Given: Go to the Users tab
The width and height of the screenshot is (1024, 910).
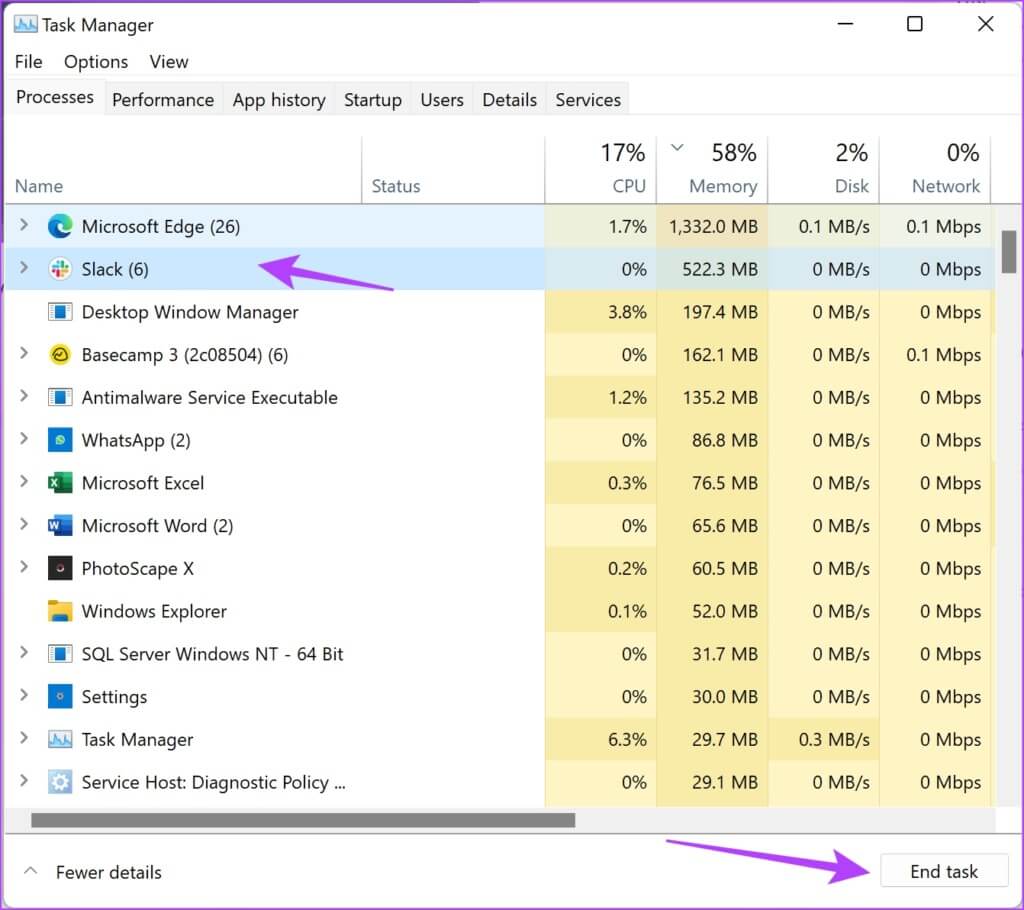Looking at the screenshot, I should tap(442, 99).
